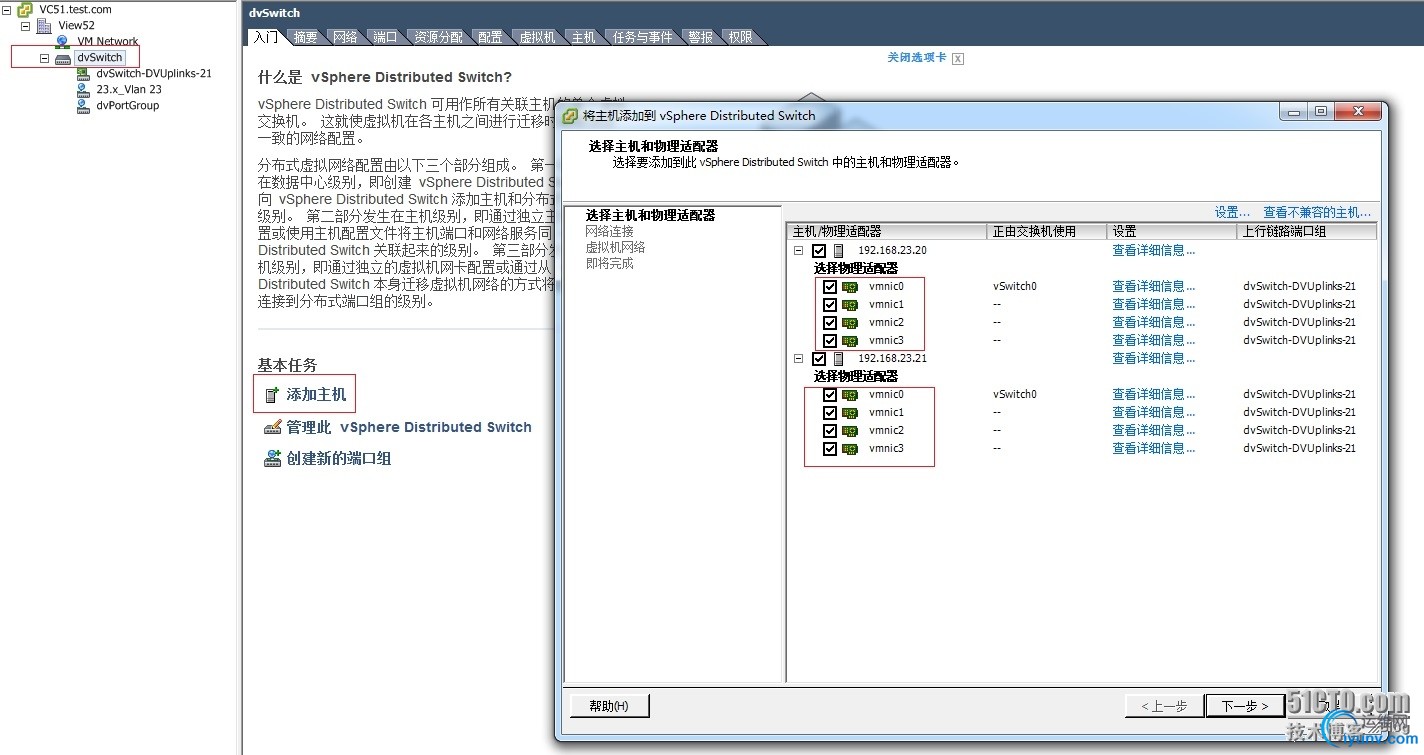Click the 添加主机 add-host icon

tap(271, 395)
